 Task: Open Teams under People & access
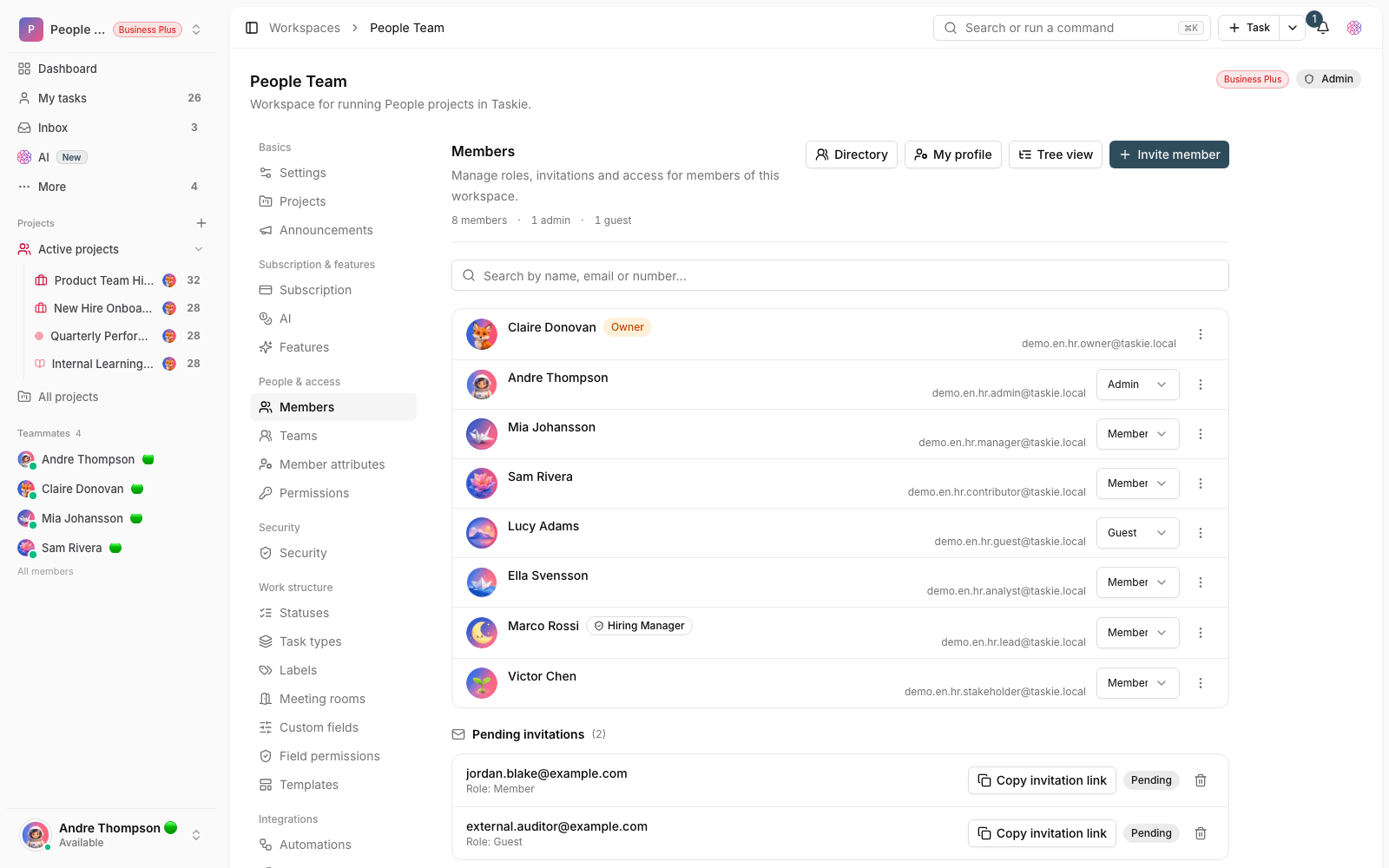333,436
